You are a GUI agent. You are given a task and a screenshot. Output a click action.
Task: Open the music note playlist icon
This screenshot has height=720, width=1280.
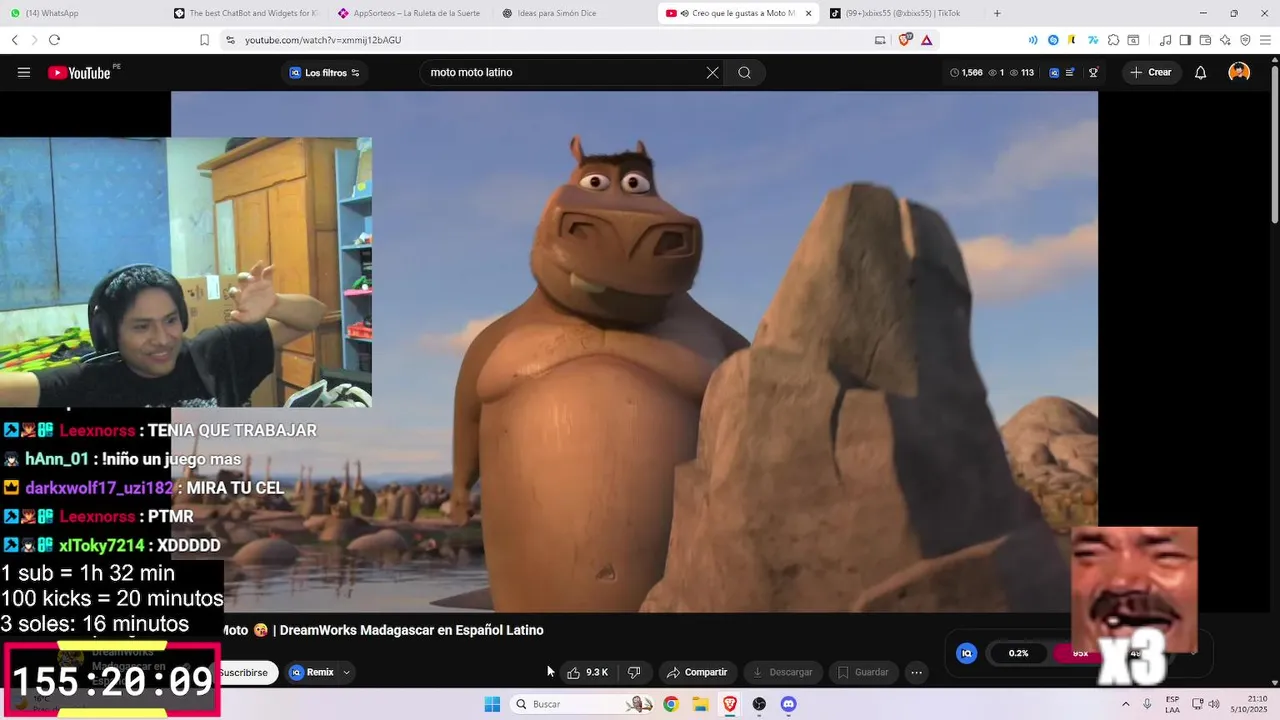click(x=1165, y=40)
